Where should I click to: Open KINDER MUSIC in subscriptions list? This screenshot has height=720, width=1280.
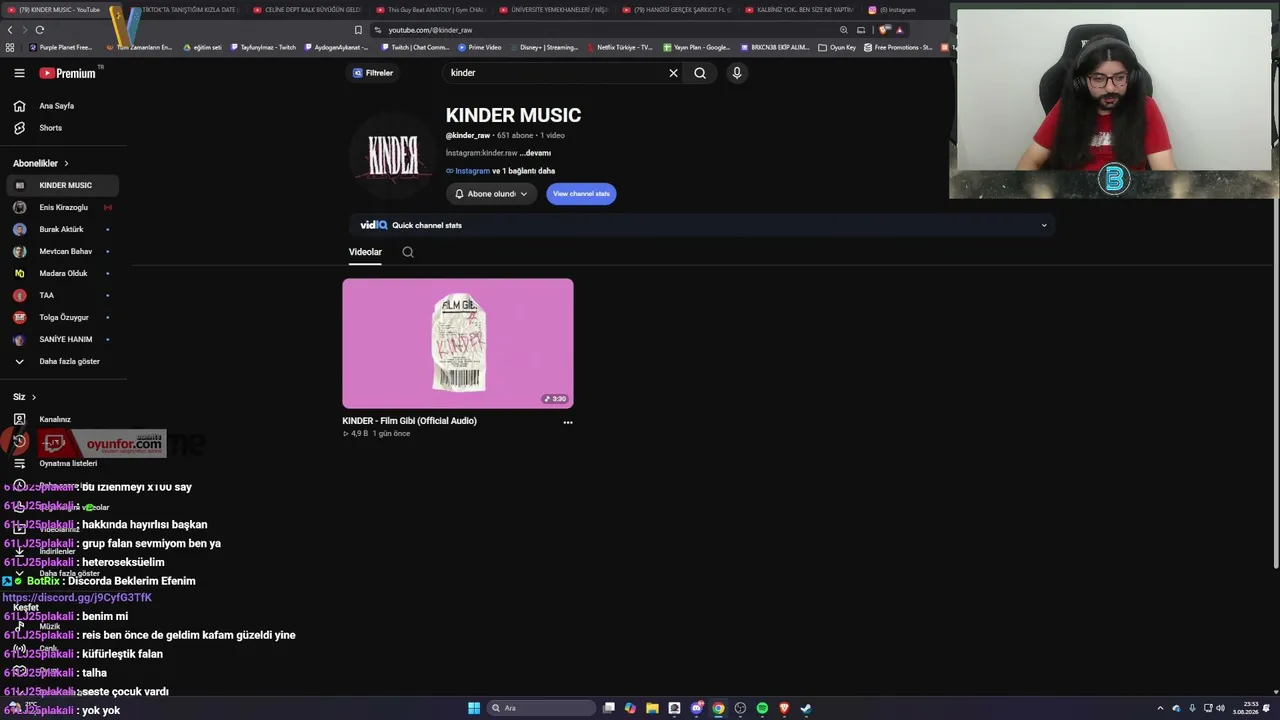coord(62,185)
